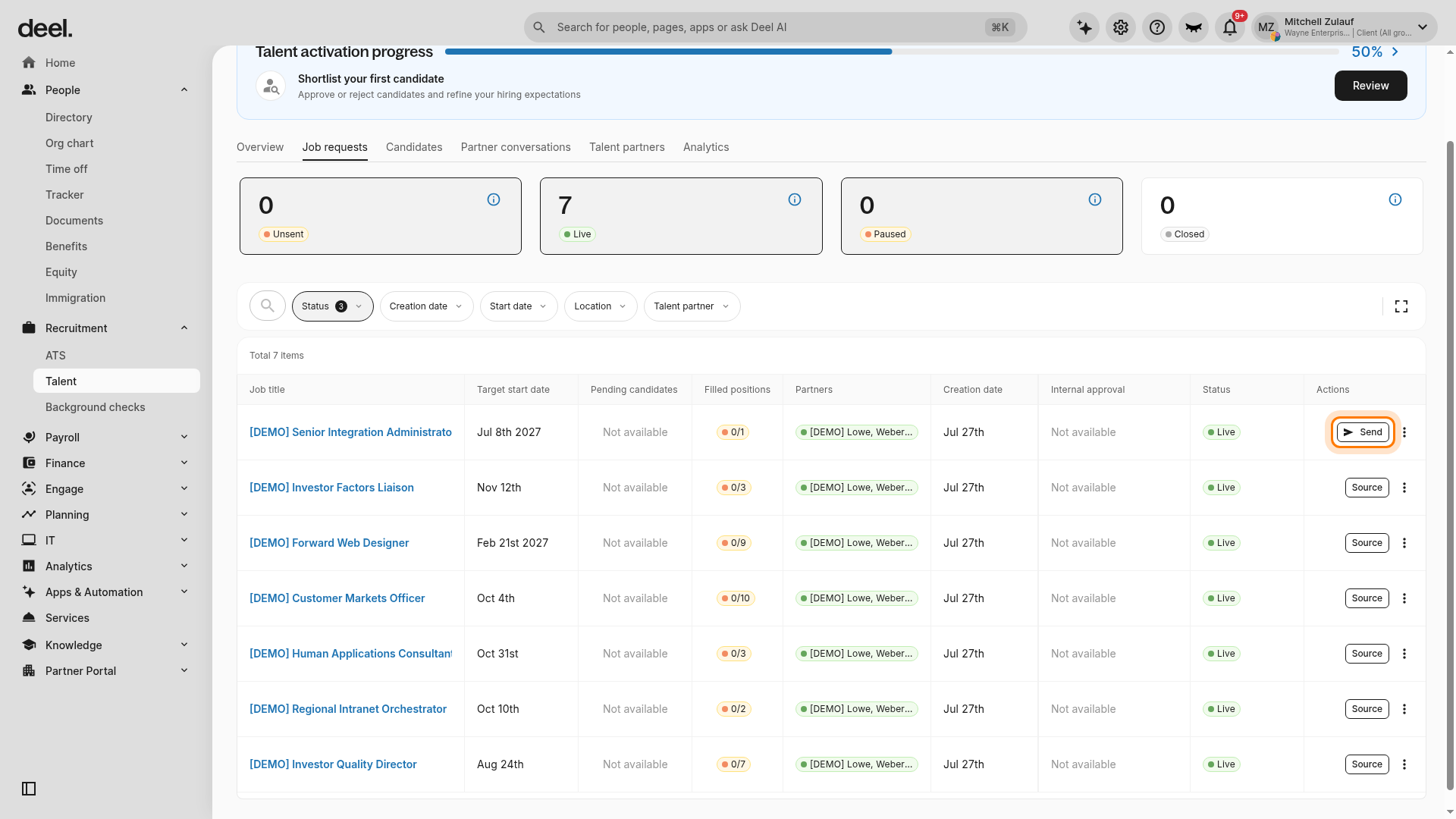Viewport: 1456px width, 819px height.
Task: Filter by Live status card
Action: (681, 216)
